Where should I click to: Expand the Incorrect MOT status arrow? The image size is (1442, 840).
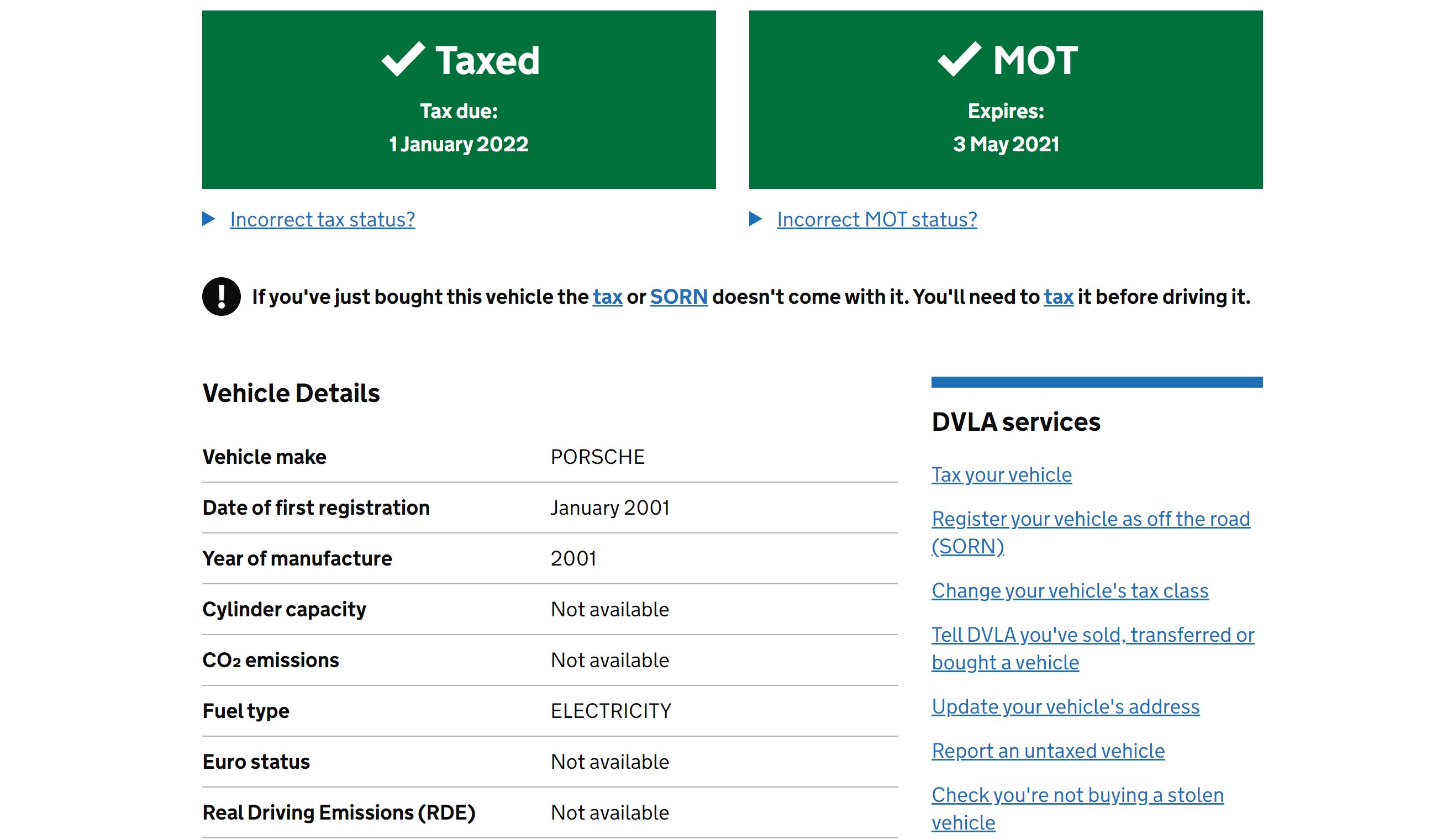point(755,219)
